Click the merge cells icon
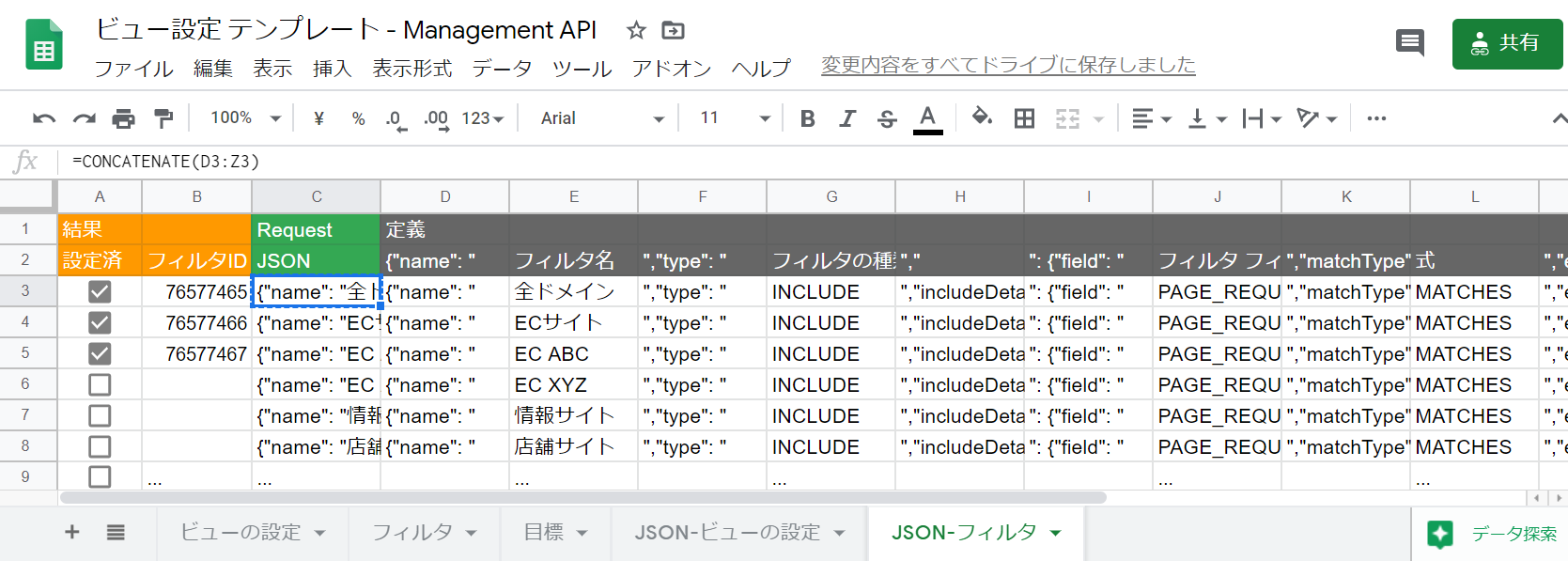 tap(1067, 118)
